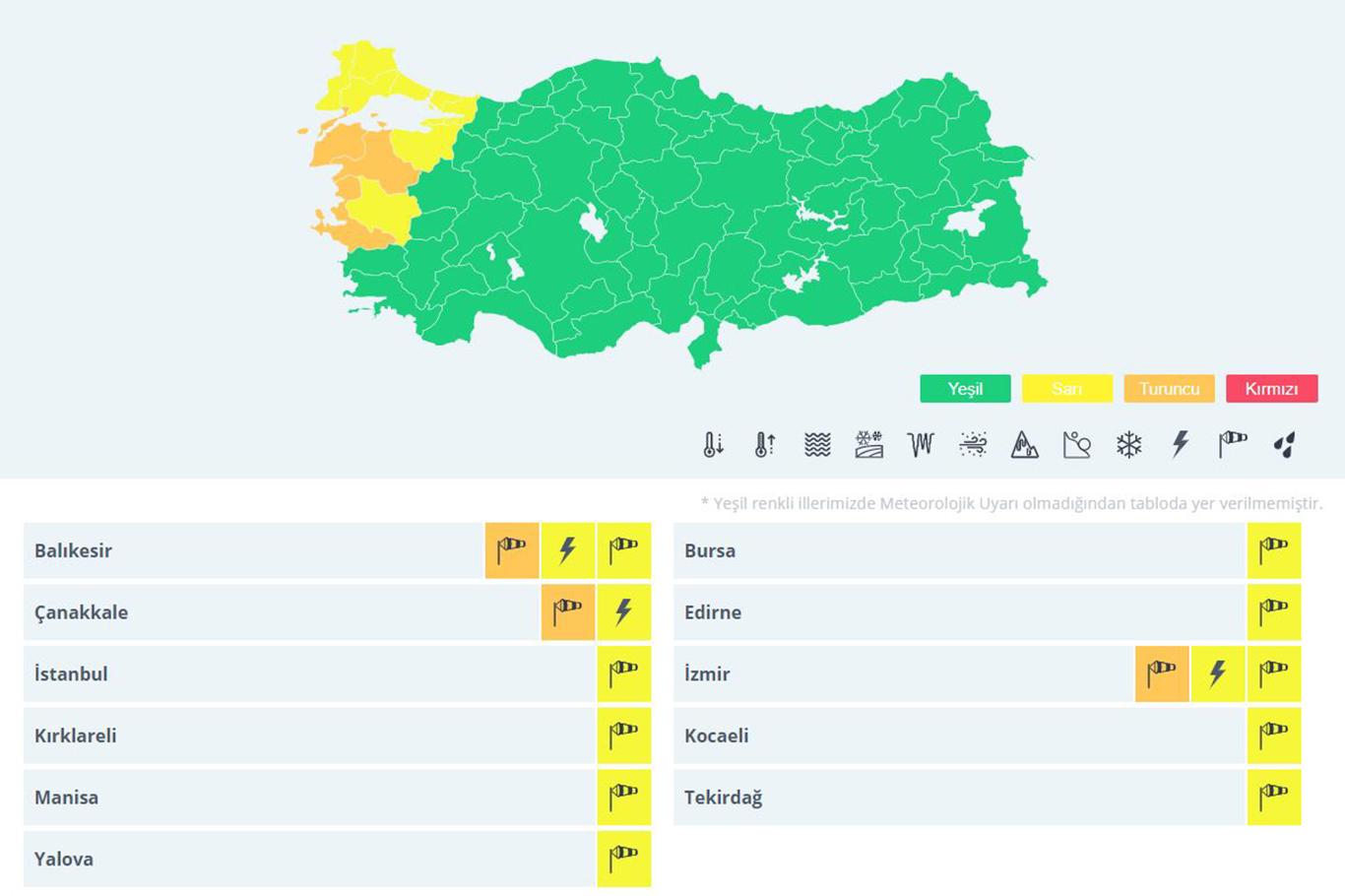Open Bursa's yellow wind warning
The width and height of the screenshot is (1345, 896).
click(1274, 550)
